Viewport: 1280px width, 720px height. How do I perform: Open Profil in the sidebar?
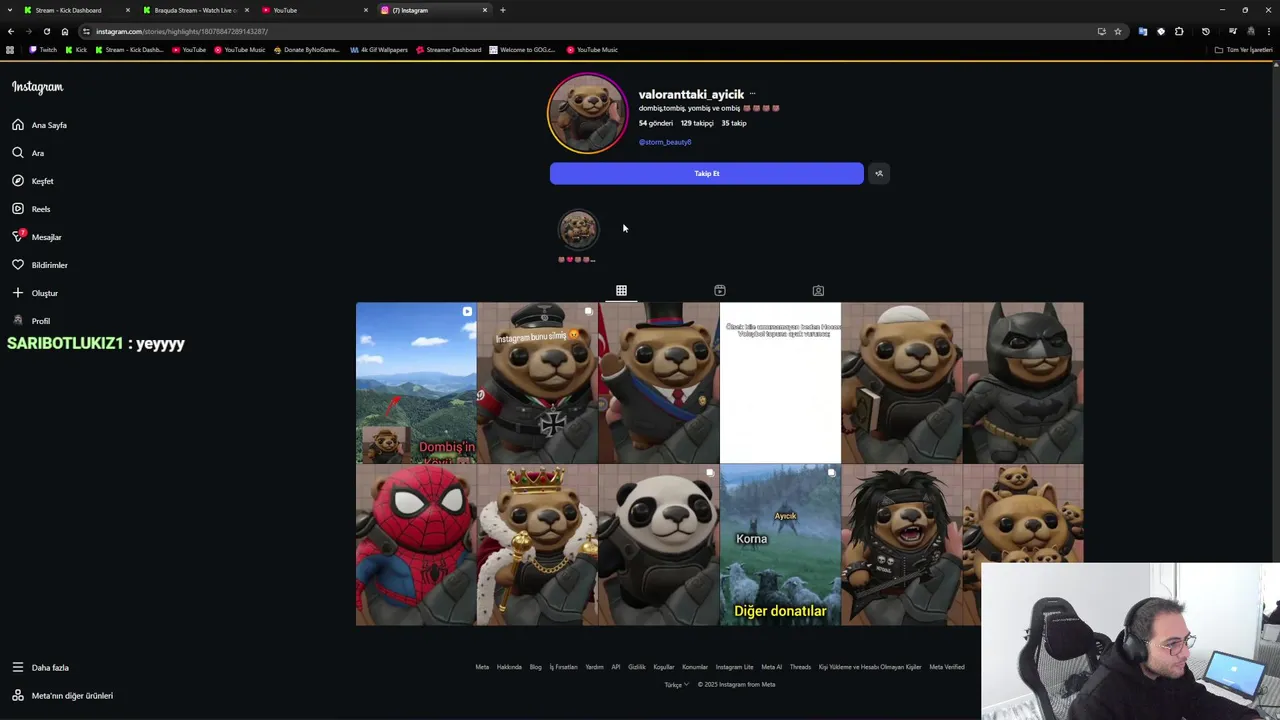coord(31,321)
